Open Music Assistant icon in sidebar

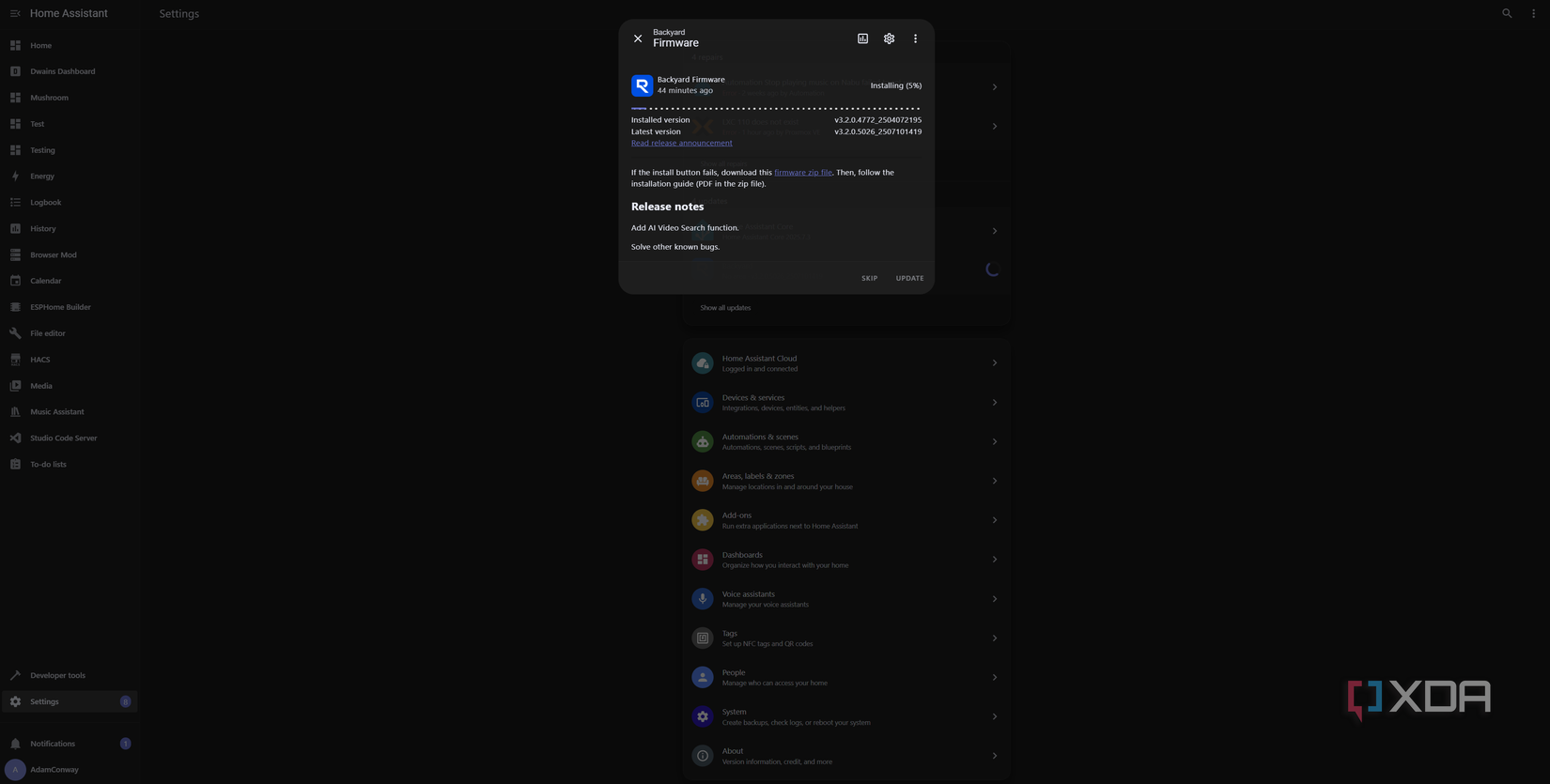pyautogui.click(x=15, y=411)
